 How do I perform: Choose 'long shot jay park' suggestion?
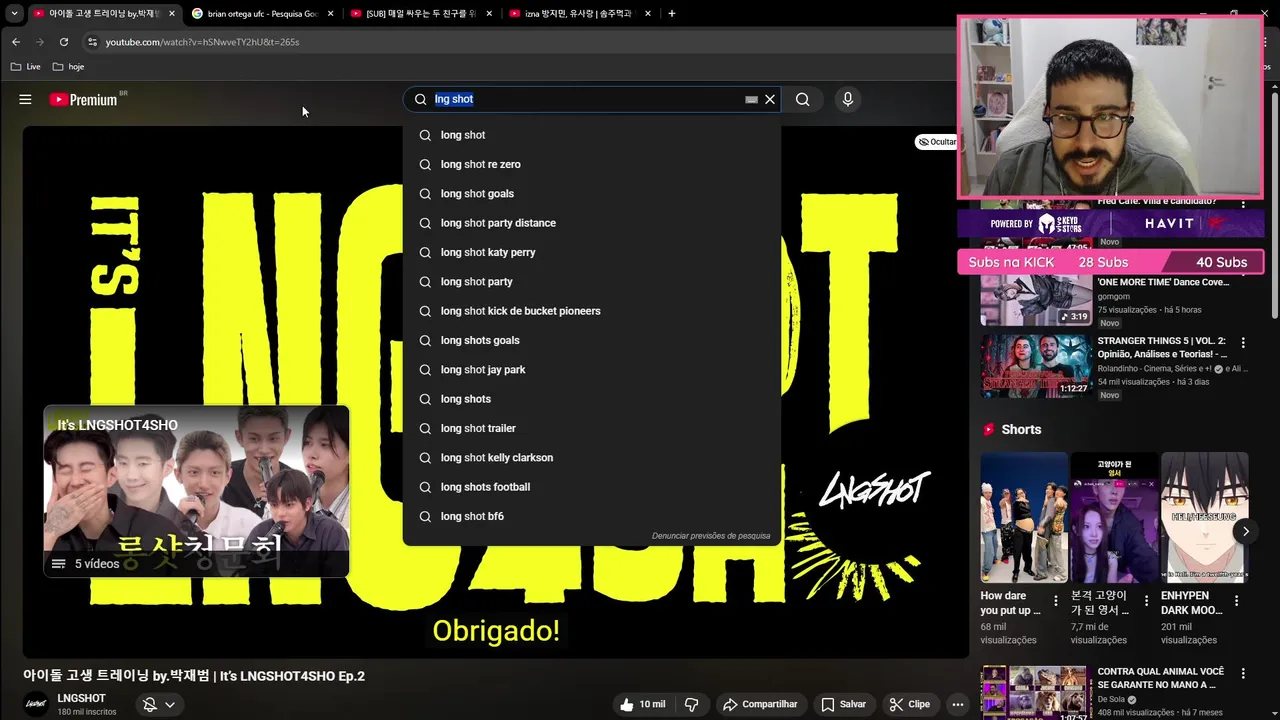[592, 369]
